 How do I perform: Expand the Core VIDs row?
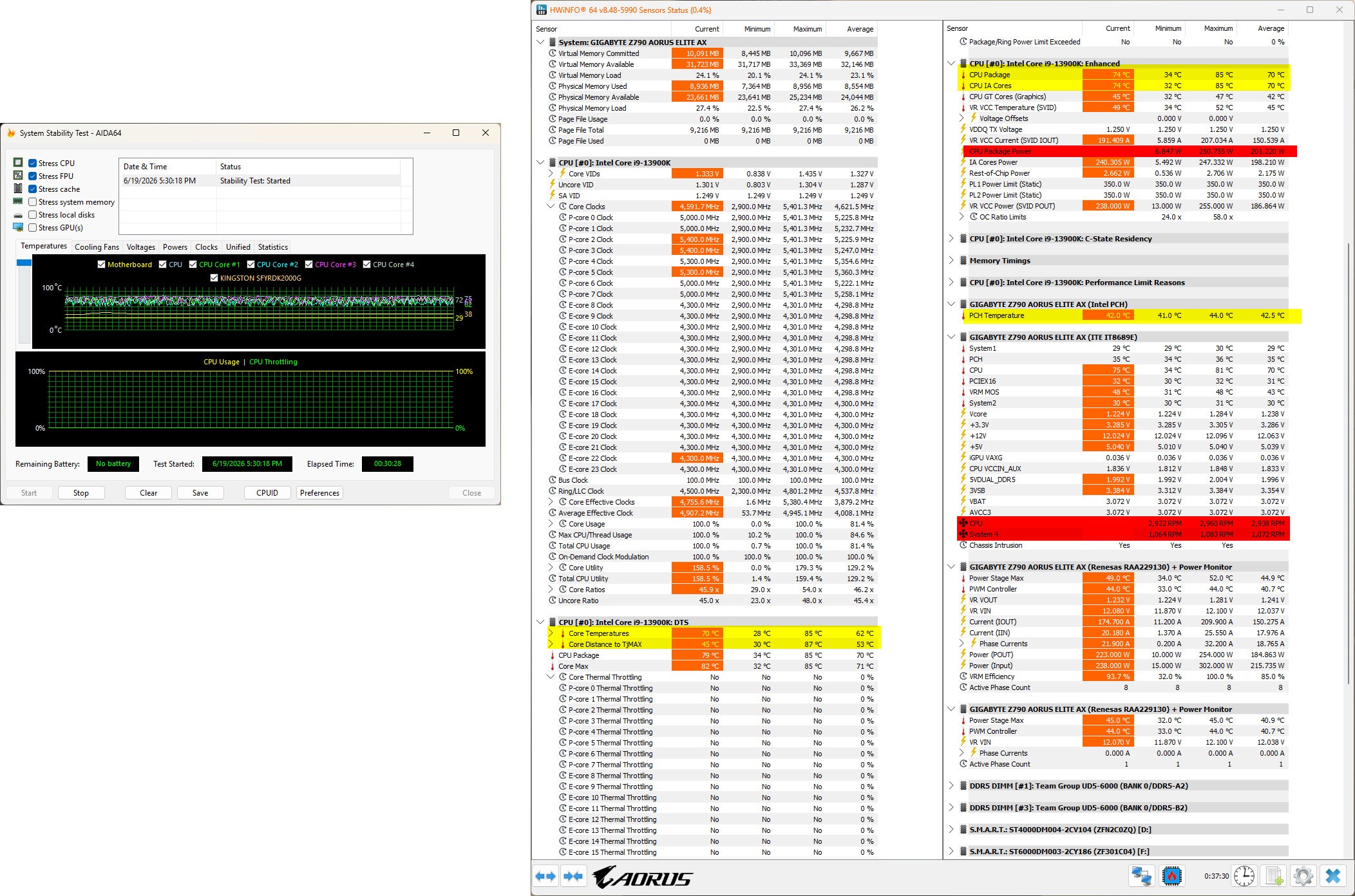coord(551,174)
